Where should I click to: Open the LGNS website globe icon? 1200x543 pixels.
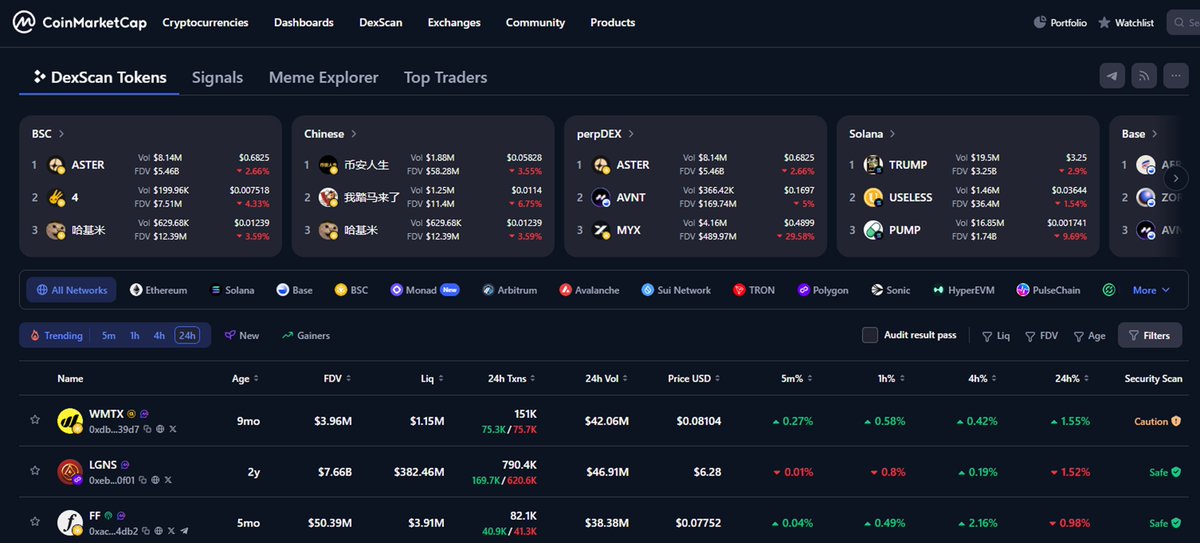tap(156, 480)
